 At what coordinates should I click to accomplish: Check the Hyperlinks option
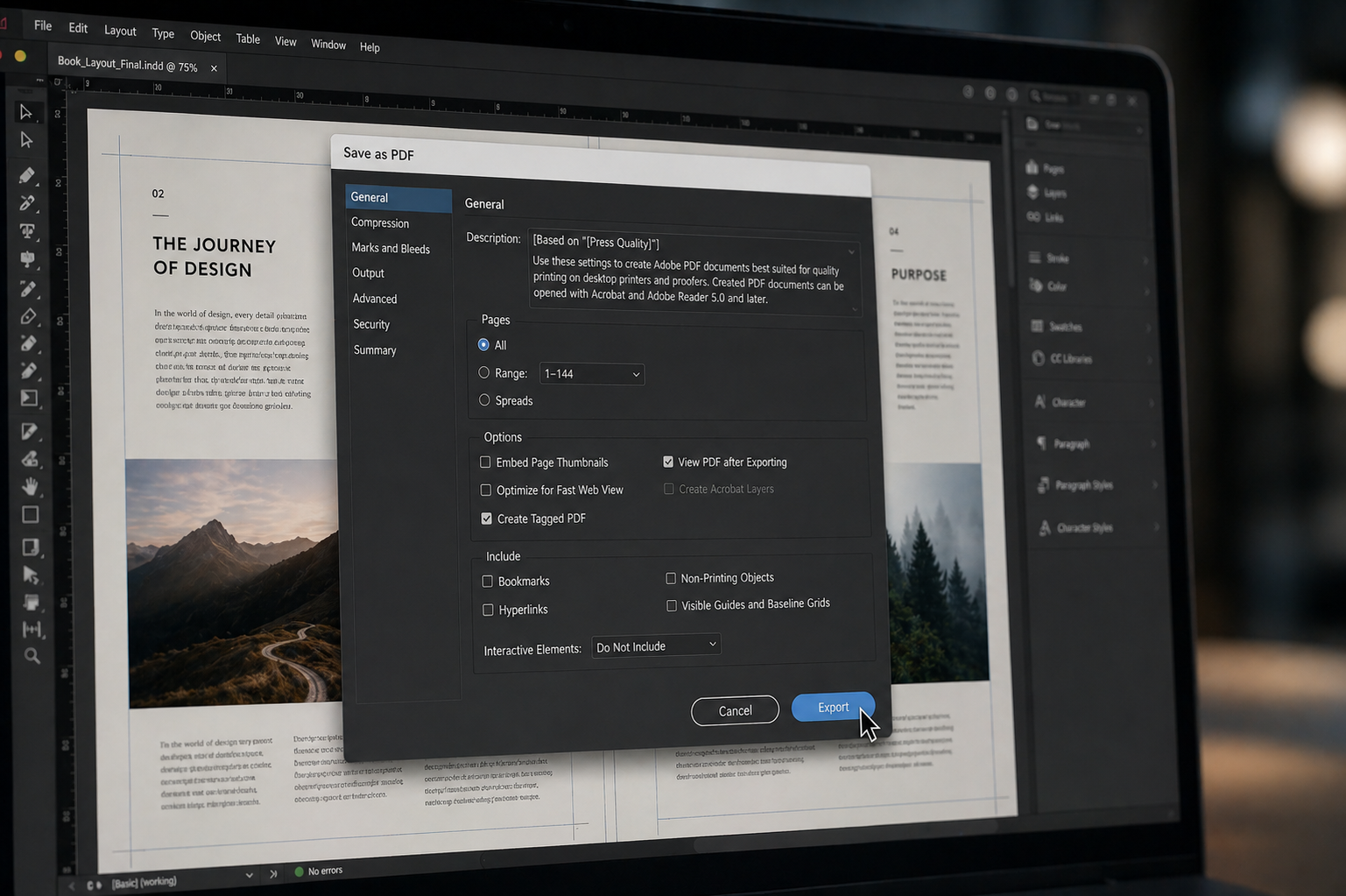[489, 610]
